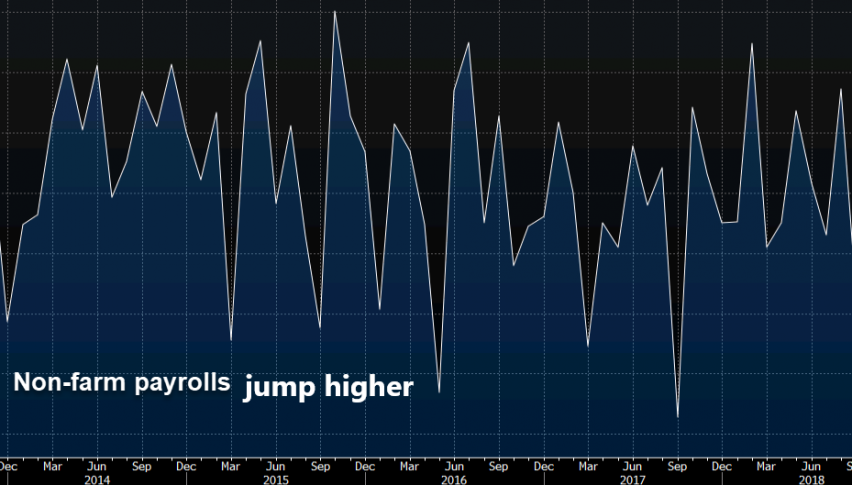Select the 2014 year label on the axis
852x485 pixels.
coord(97,479)
